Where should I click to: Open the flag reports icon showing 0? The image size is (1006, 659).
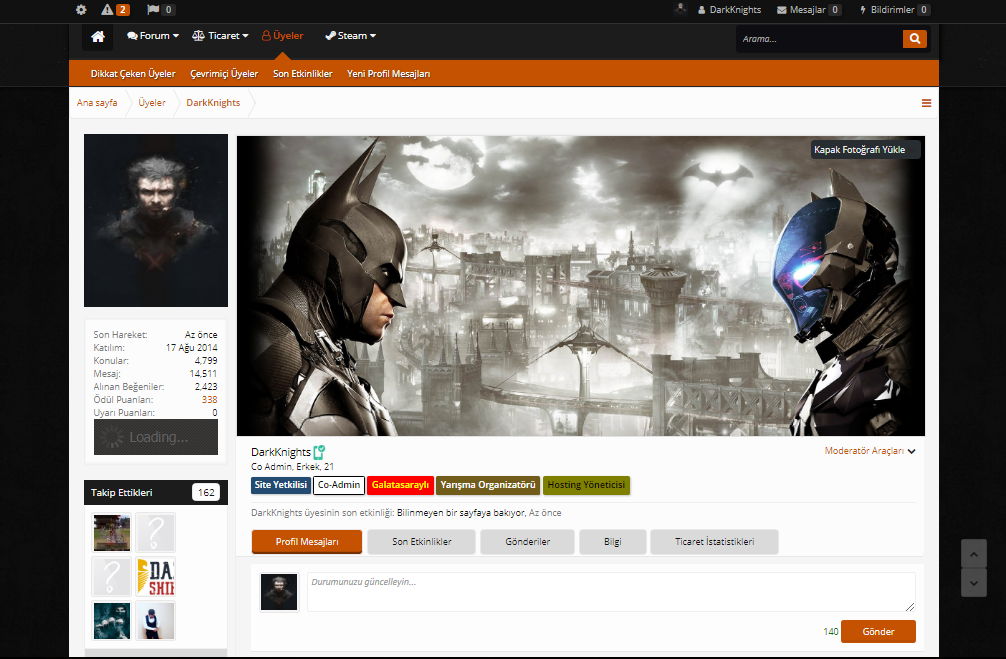(160, 10)
